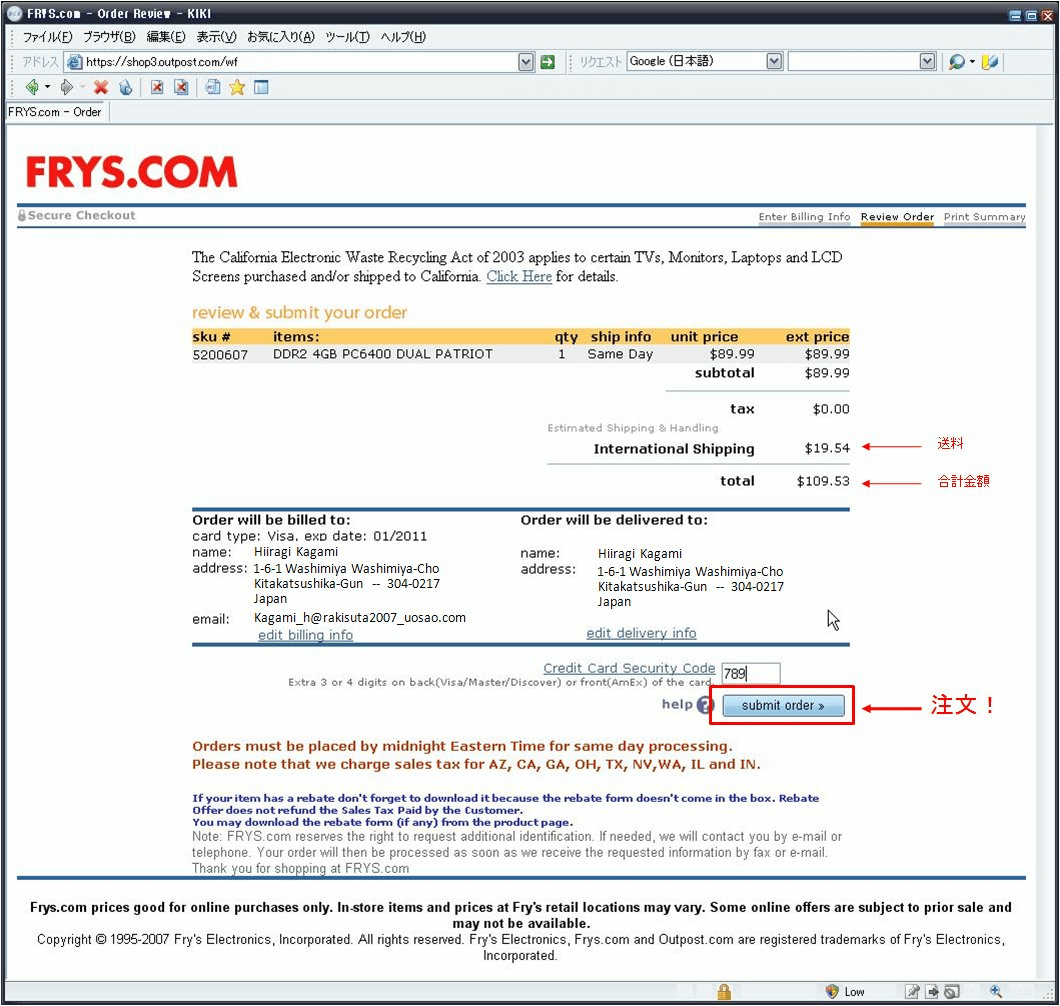Viewport: 1060px width, 1006px height.
Task: Open the Print Summary step link
Action: [x=984, y=217]
